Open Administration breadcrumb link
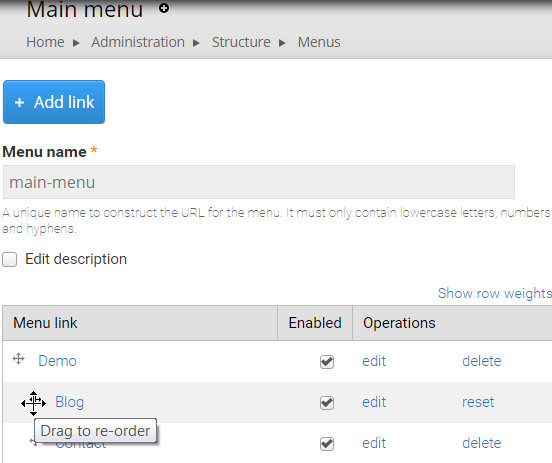Screen dimensions: 552x463 pos(138,42)
